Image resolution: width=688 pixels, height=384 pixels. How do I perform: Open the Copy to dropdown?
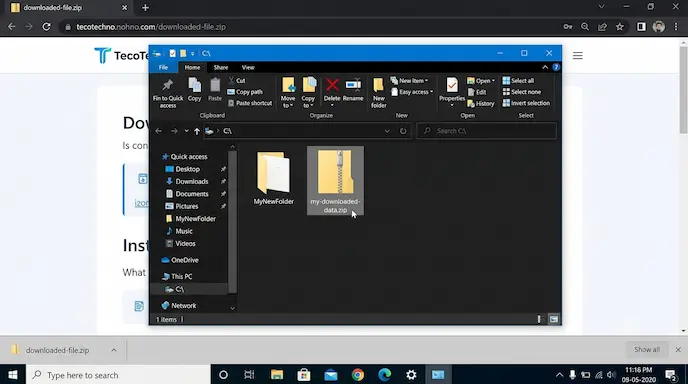coord(308,93)
